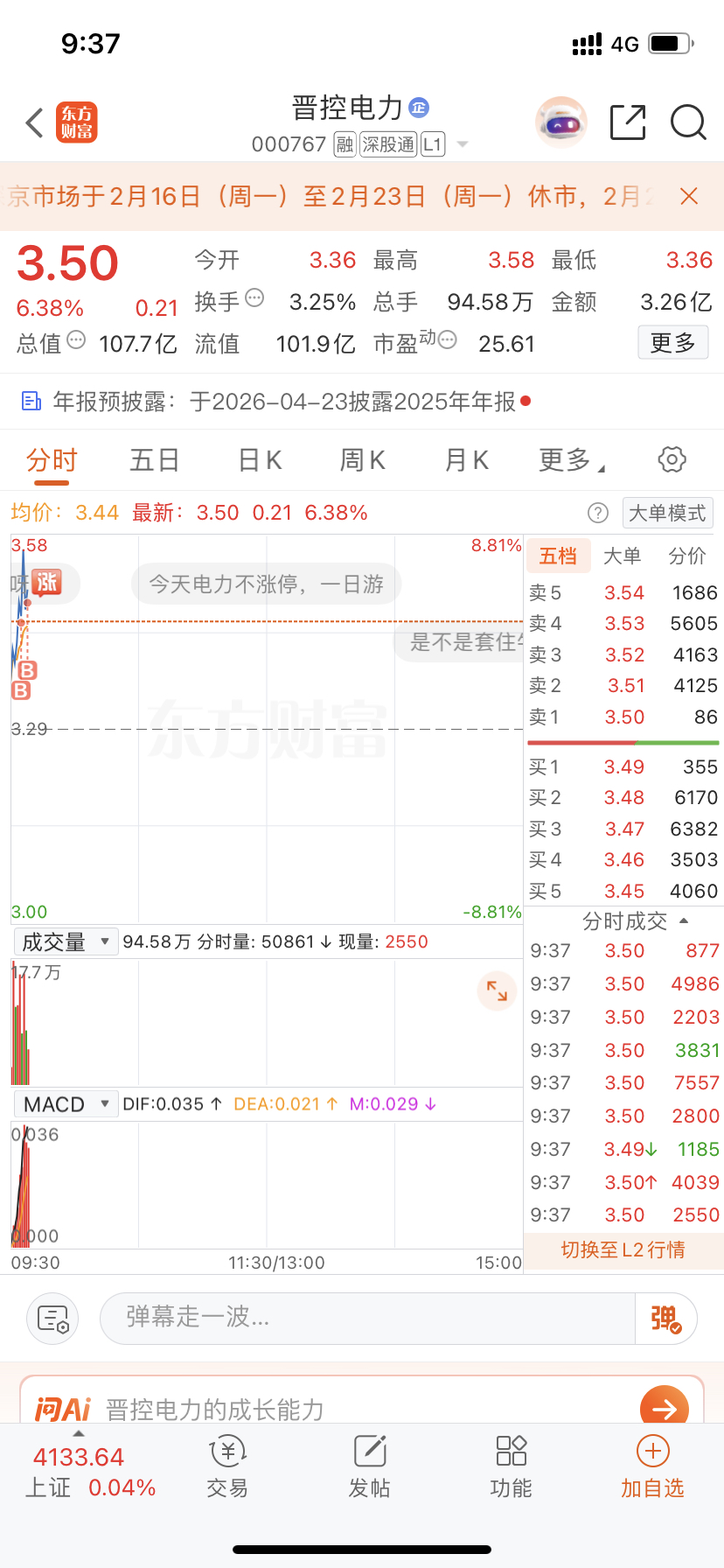Open chart settings gear icon
The height and width of the screenshot is (1568, 724).
click(x=672, y=459)
